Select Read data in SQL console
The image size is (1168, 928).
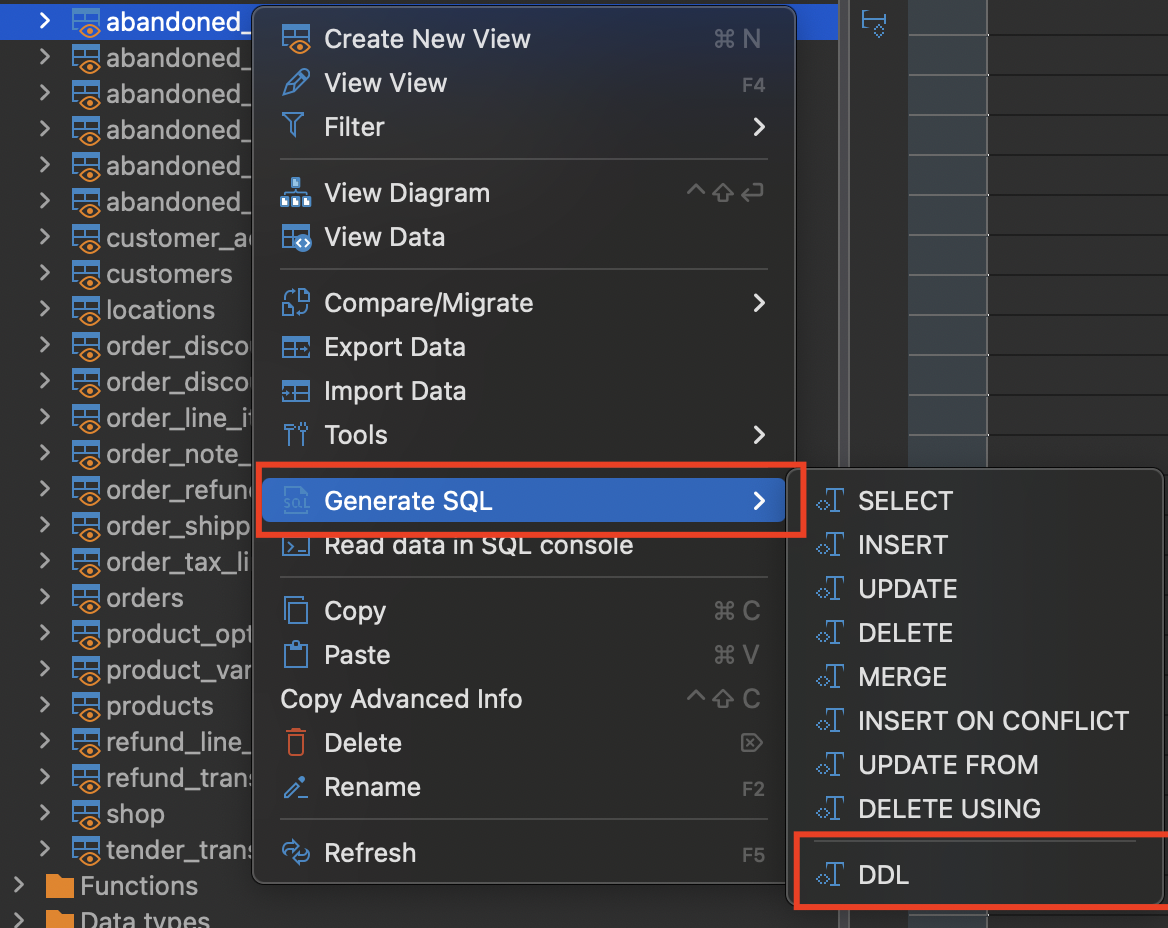click(x=478, y=545)
